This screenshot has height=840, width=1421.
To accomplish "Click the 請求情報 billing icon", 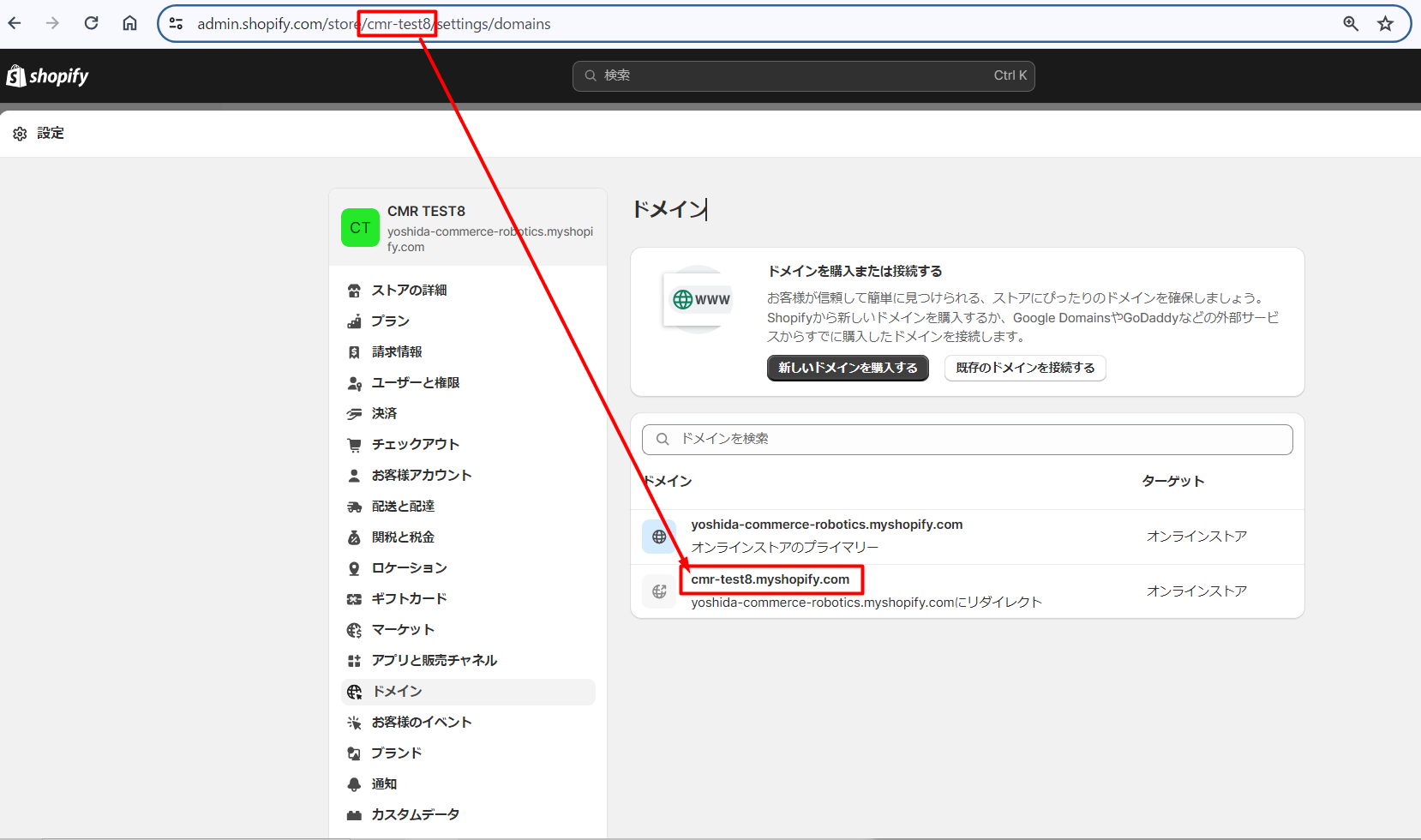I will pos(354,352).
